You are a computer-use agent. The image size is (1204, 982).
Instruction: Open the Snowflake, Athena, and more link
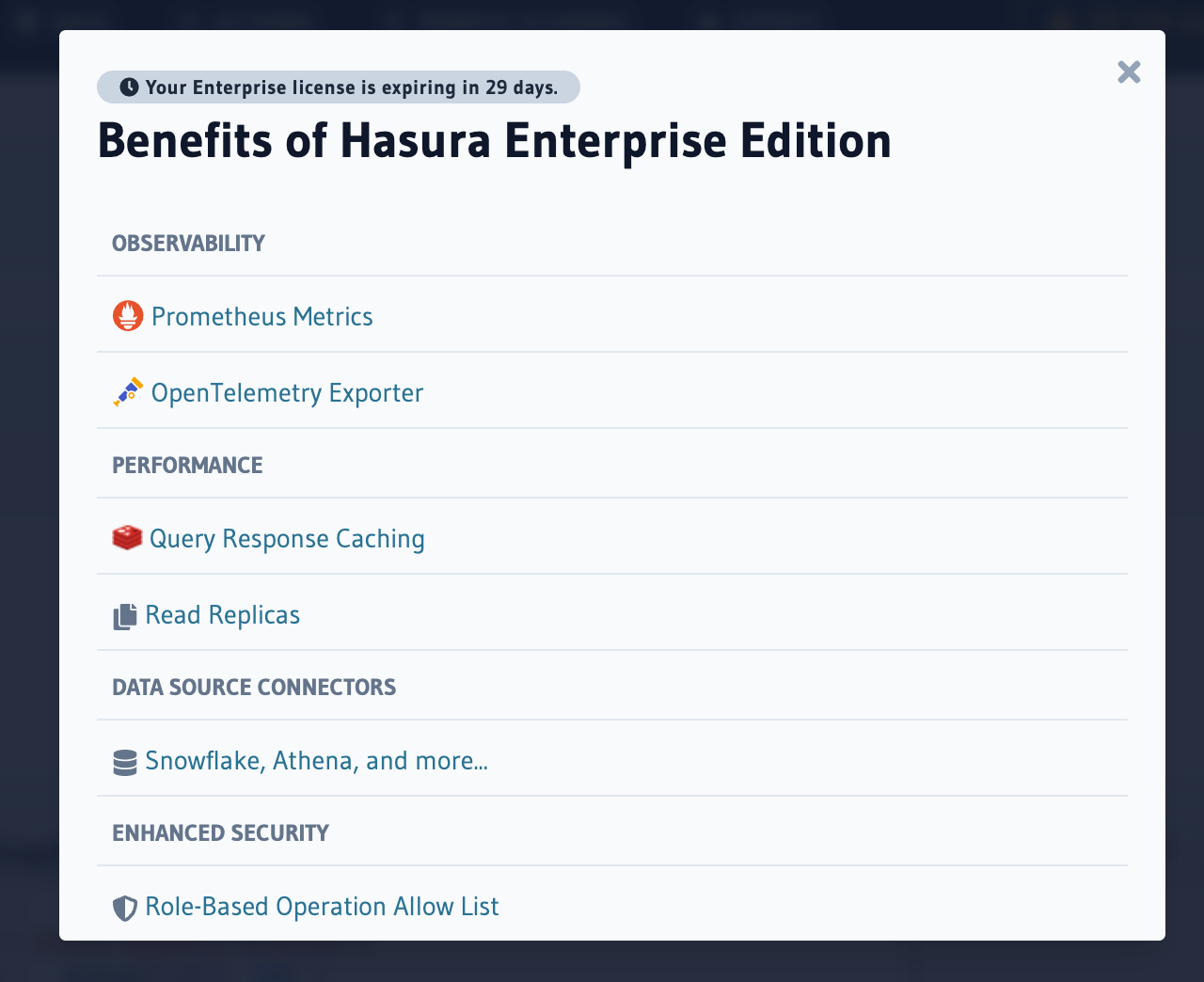click(x=316, y=760)
